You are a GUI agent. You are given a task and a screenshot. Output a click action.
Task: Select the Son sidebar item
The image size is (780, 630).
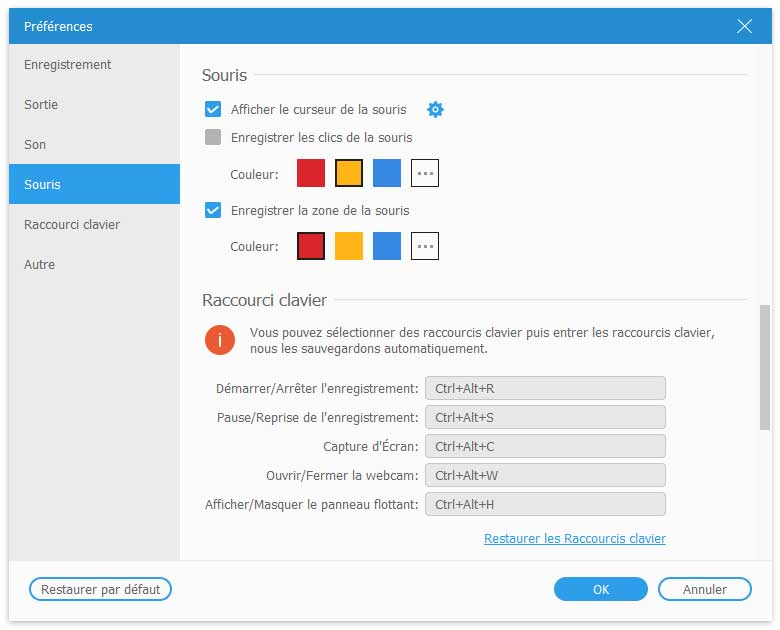pyautogui.click(x=35, y=145)
